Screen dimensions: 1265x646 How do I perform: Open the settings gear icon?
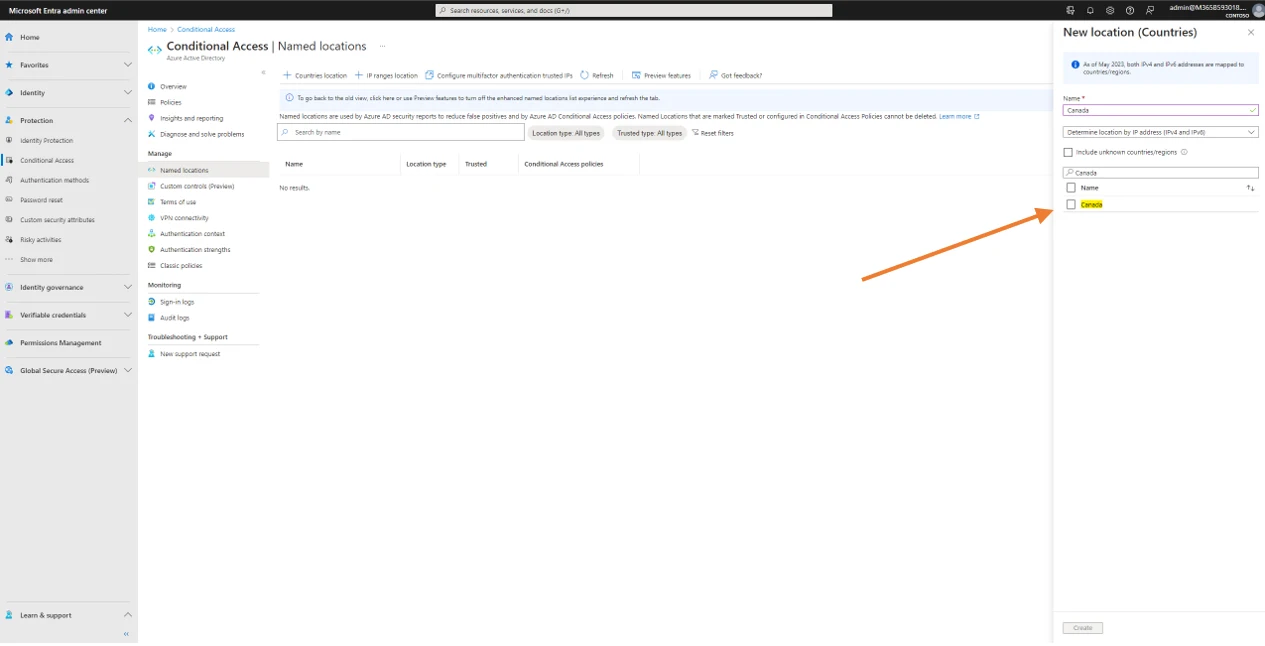tap(1110, 10)
